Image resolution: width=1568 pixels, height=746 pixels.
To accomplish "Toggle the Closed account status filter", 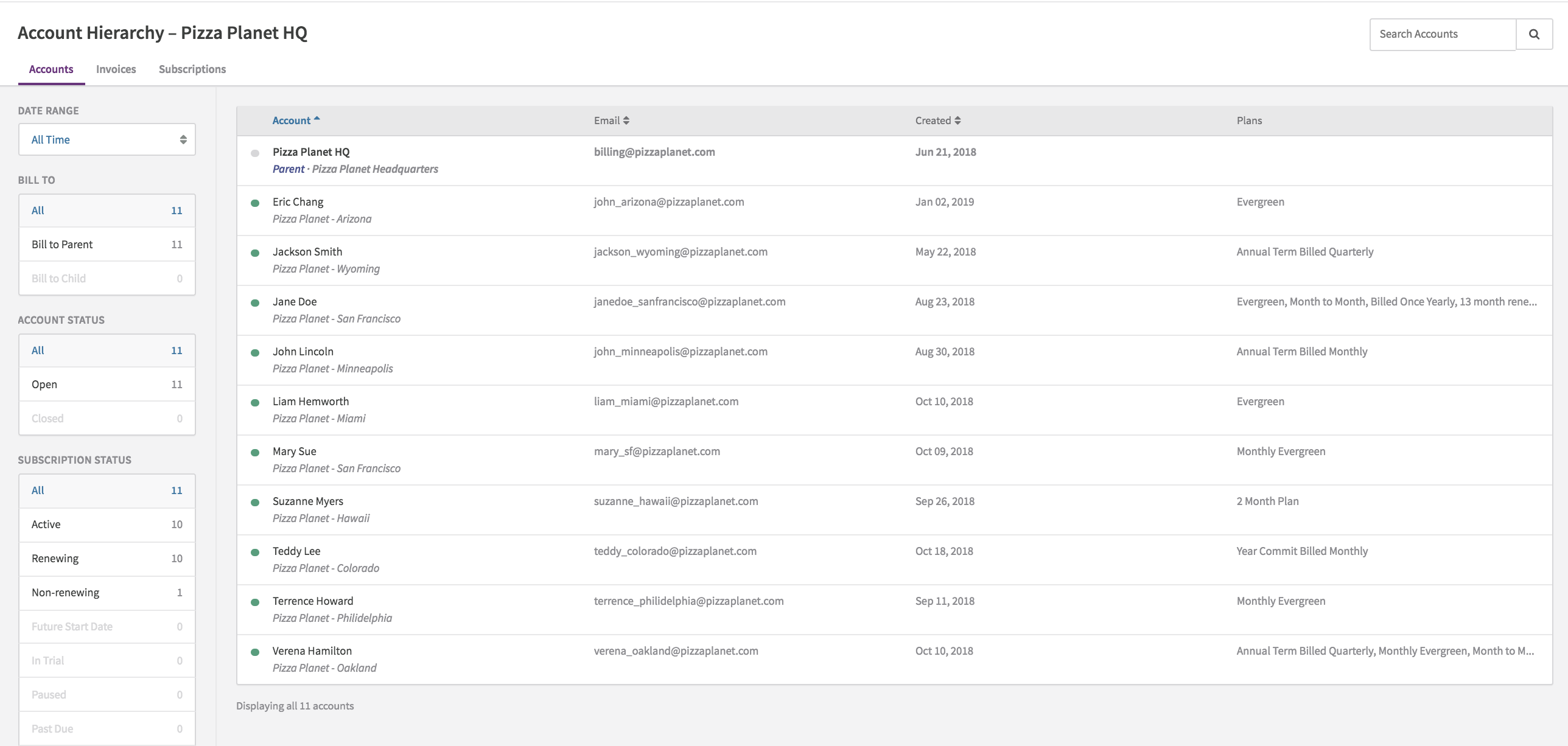I will click(x=107, y=418).
